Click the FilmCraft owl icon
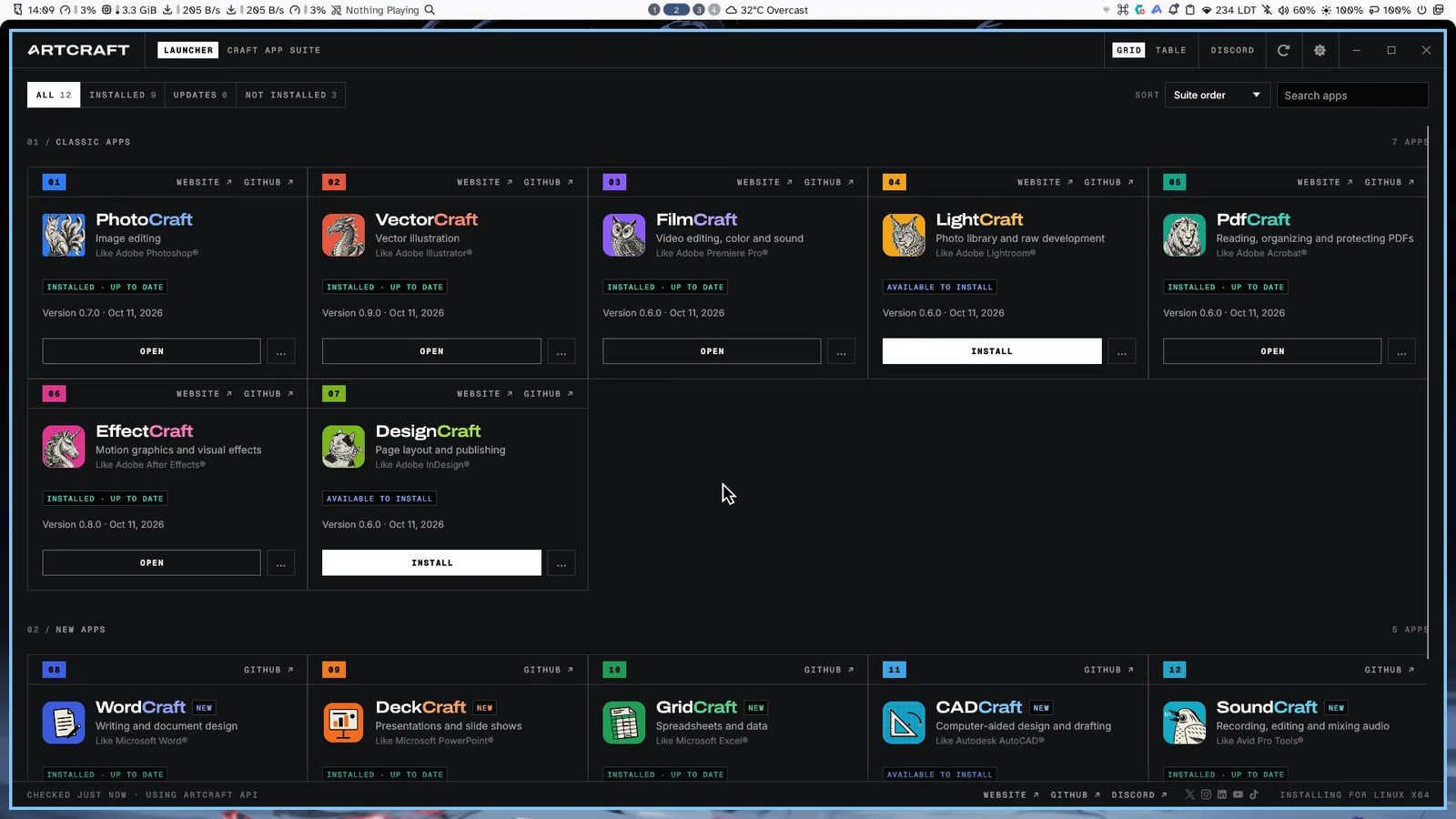1456x819 pixels. pyautogui.click(x=624, y=235)
